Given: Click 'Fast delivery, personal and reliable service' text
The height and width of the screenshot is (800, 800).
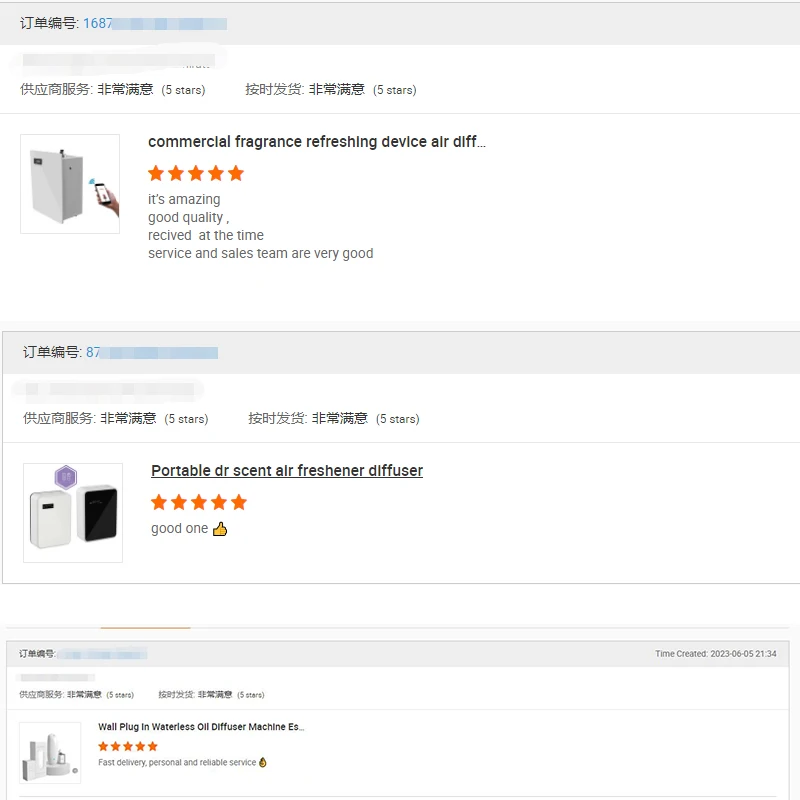Looking at the screenshot, I should (x=177, y=762).
